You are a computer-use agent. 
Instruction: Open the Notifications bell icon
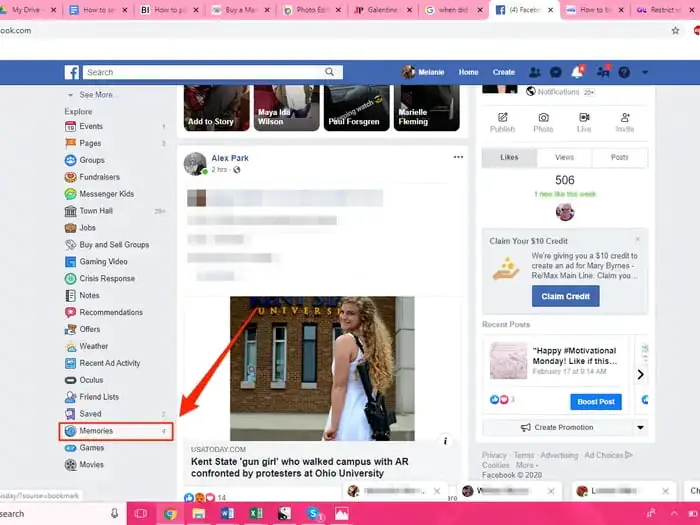click(578, 71)
